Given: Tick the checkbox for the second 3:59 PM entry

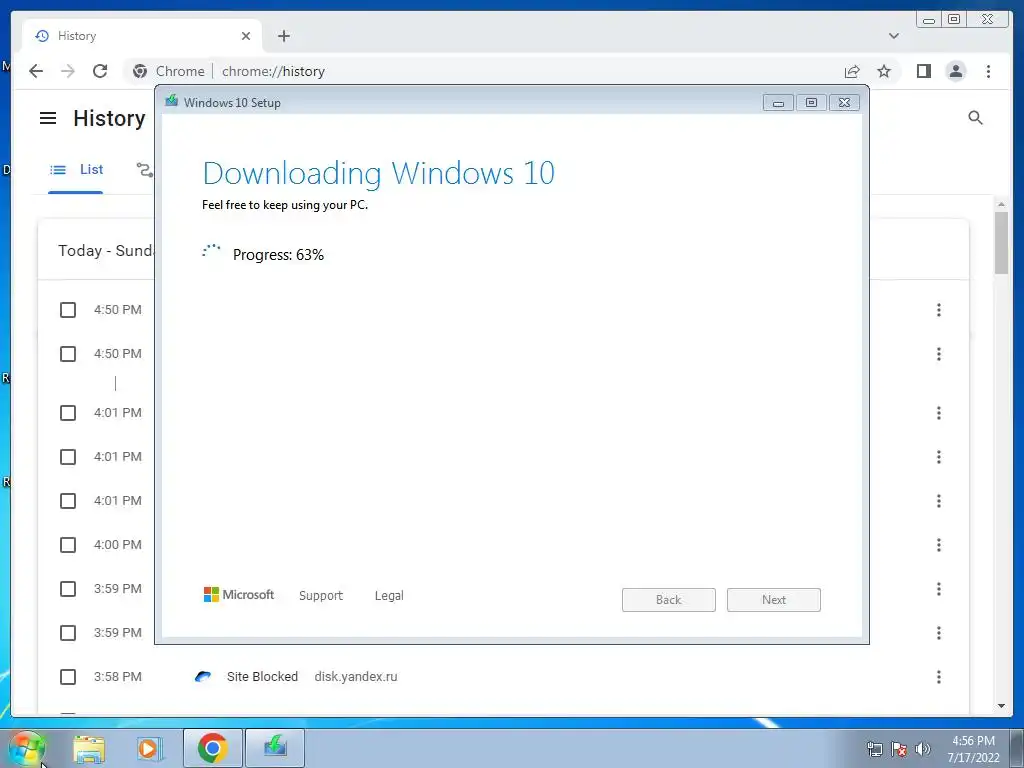Looking at the screenshot, I should click(x=68, y=633).
